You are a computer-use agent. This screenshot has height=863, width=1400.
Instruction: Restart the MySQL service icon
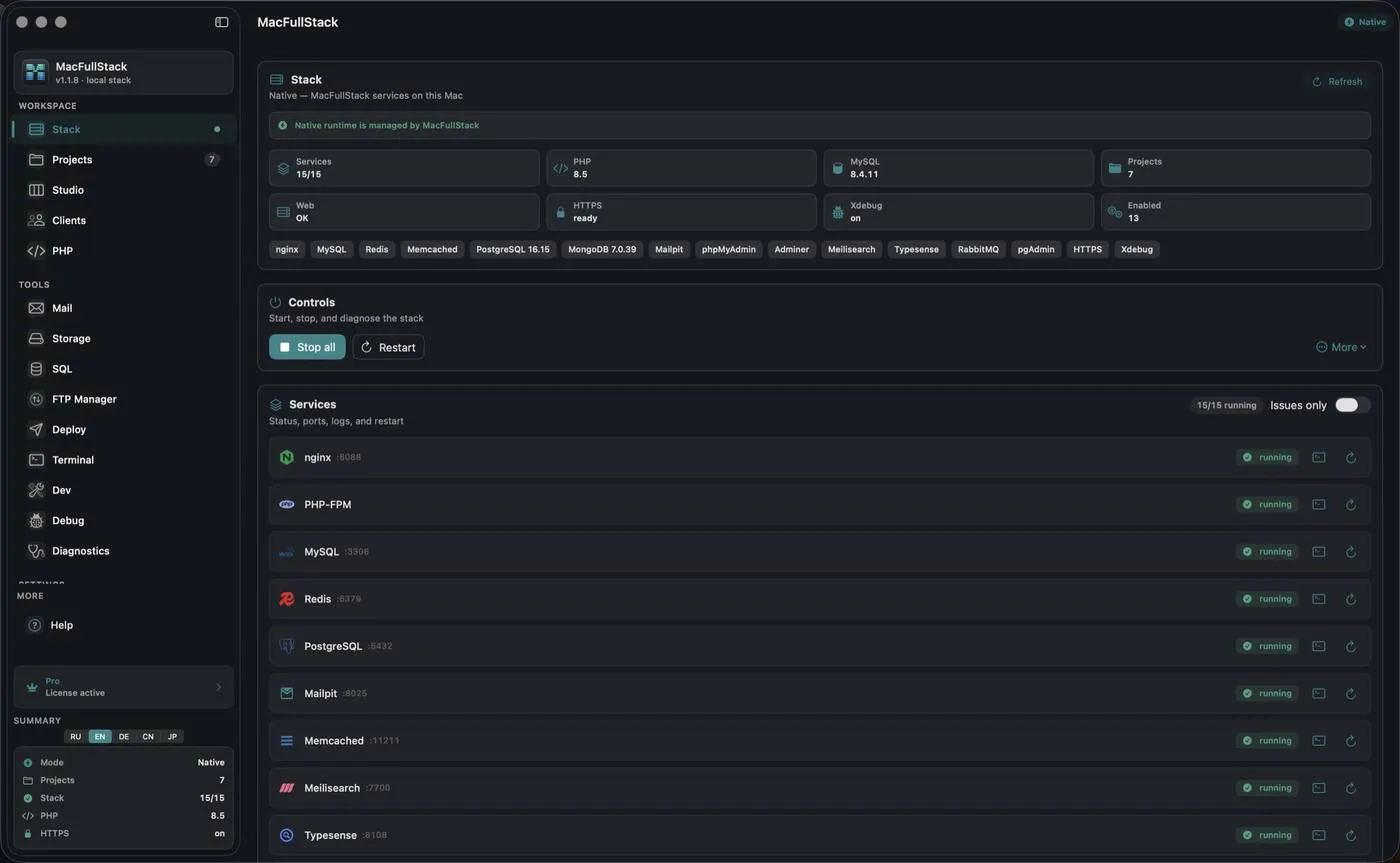tap(1351, 551)
